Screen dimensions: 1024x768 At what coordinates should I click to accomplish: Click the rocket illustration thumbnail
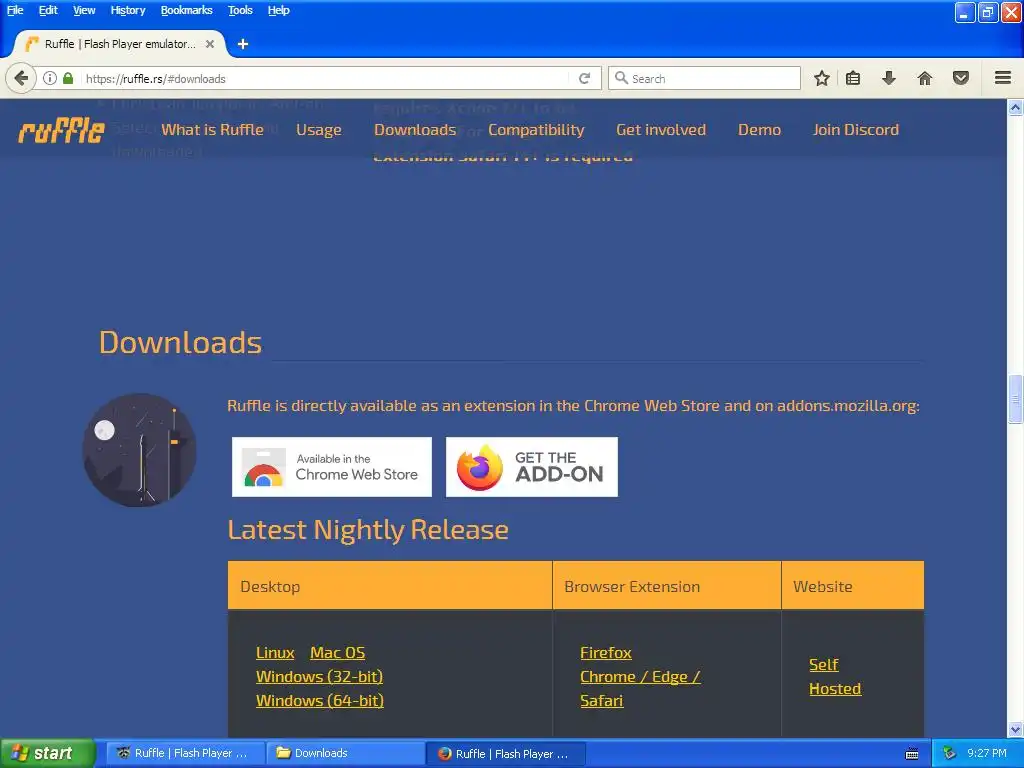pyautogui.click(x=139, y=450)
